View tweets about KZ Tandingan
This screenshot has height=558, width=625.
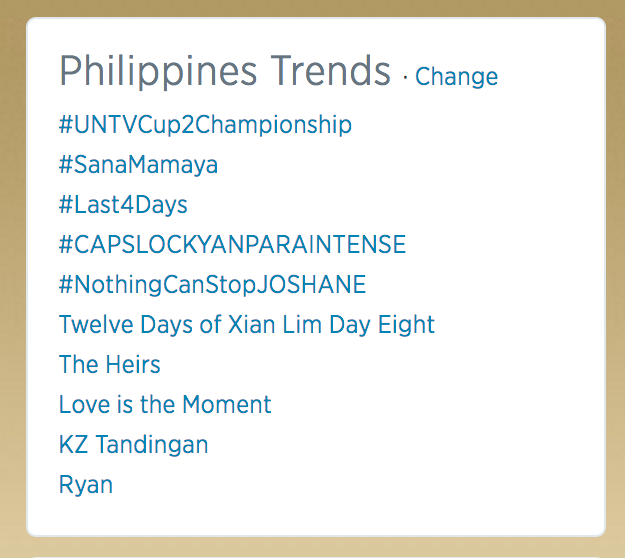click(134, 445)
